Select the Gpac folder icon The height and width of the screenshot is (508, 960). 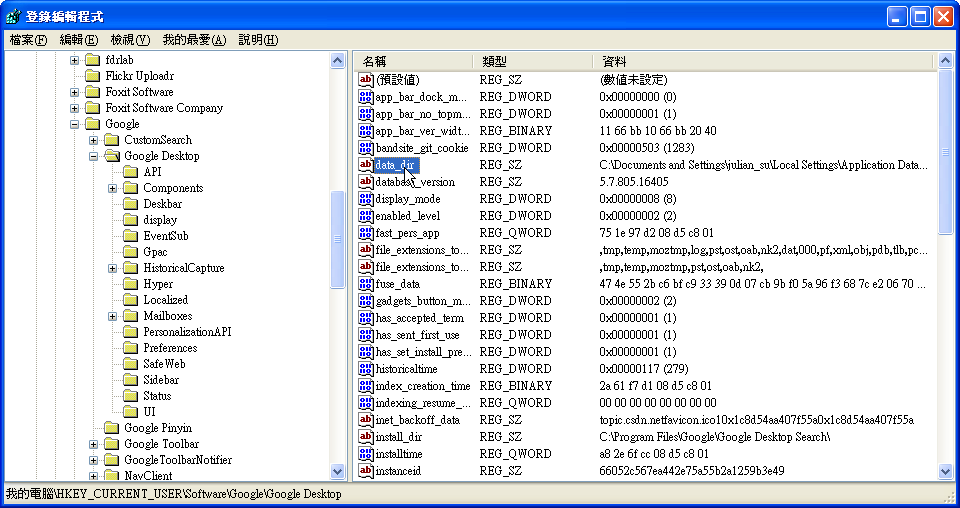pyautogui.click(x=130, y=252)
